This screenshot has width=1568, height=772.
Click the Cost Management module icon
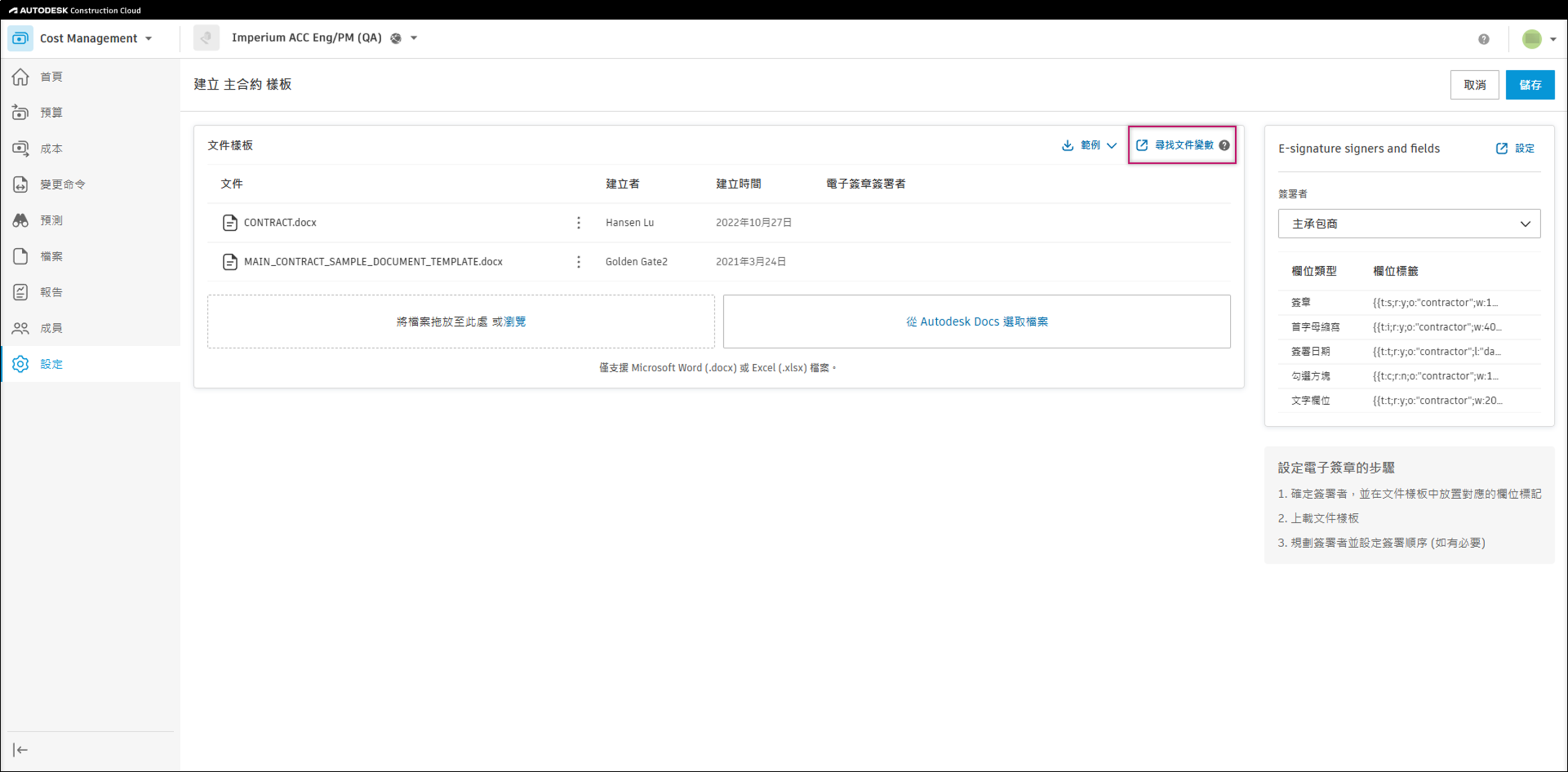20,38
